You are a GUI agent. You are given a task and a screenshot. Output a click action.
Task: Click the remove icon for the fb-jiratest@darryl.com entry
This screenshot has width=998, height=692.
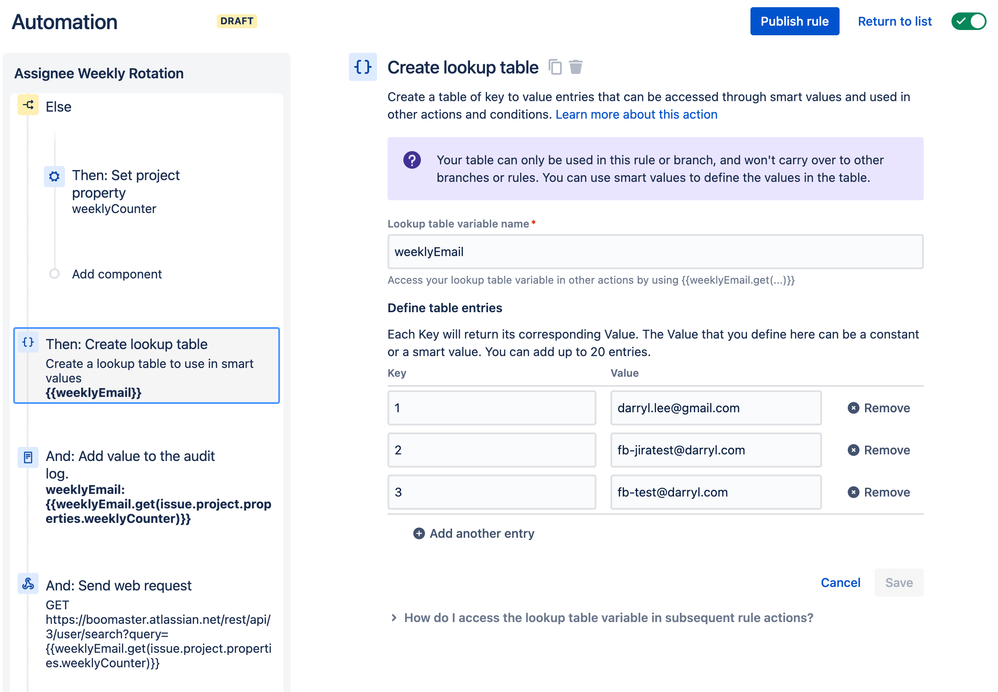[x=854, y=450]
